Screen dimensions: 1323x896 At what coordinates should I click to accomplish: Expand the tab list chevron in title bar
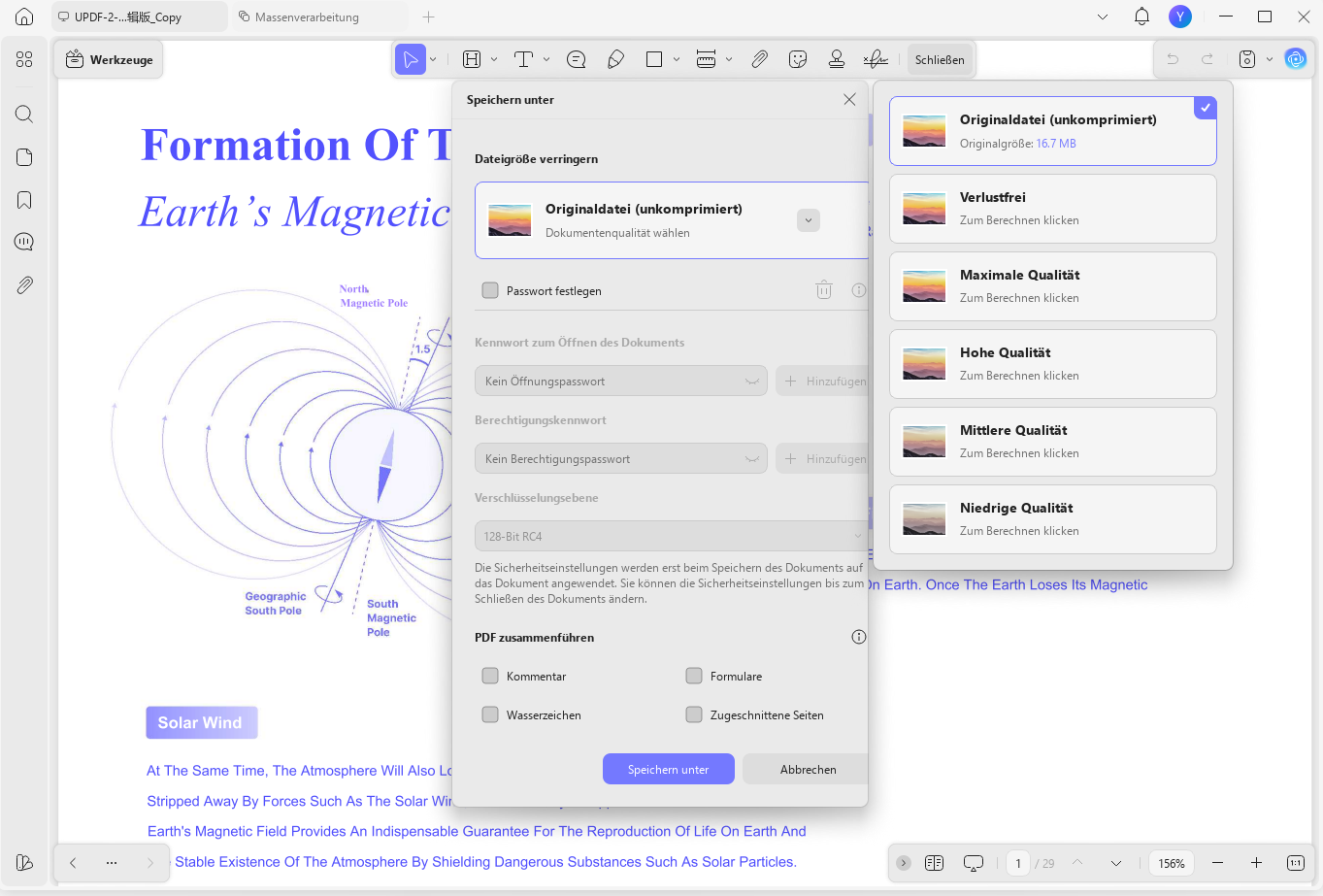pos(1103,17)
